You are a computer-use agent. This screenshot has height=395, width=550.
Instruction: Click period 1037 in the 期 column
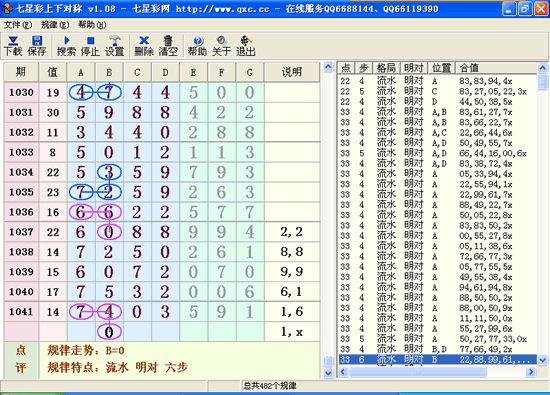(x=21, y=232)
